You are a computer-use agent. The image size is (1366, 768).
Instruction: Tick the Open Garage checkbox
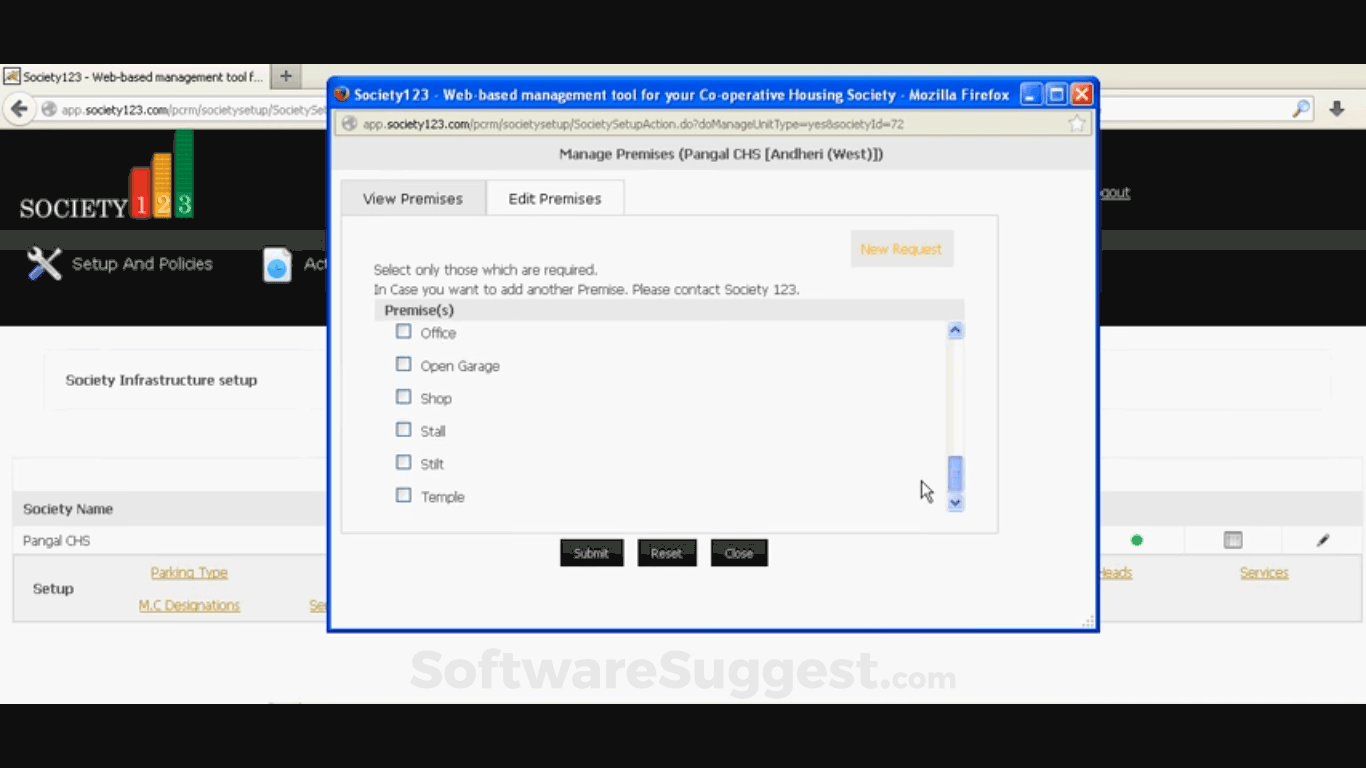404,364
